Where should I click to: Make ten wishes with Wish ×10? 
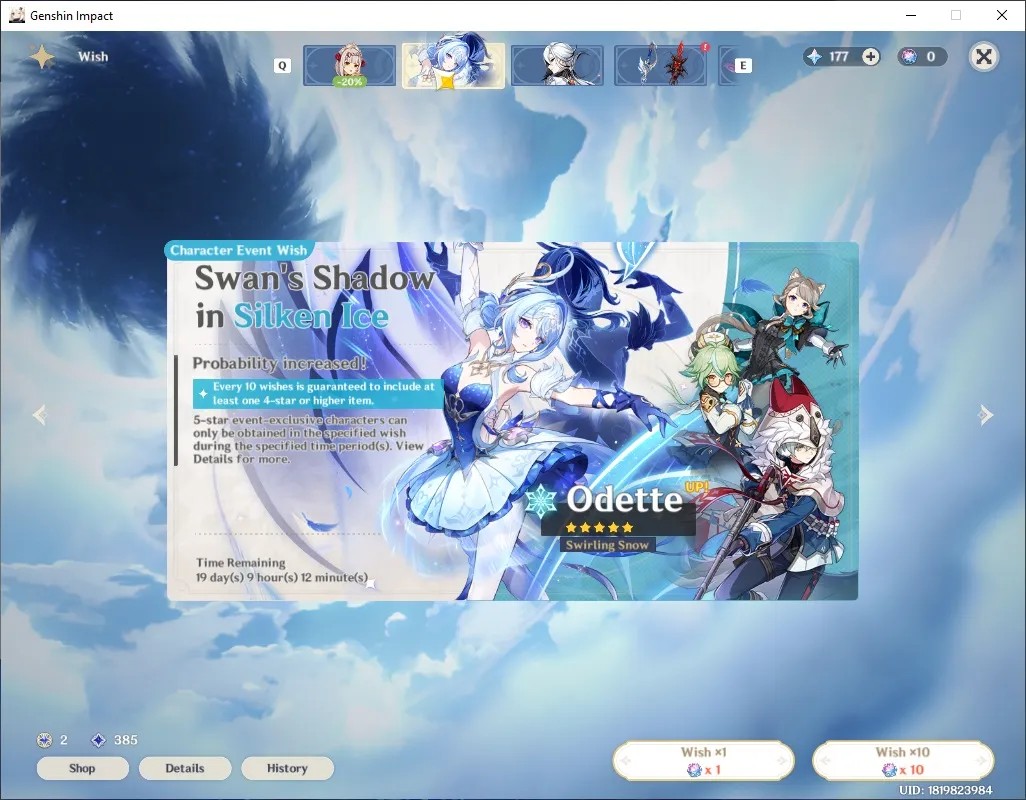903,761
